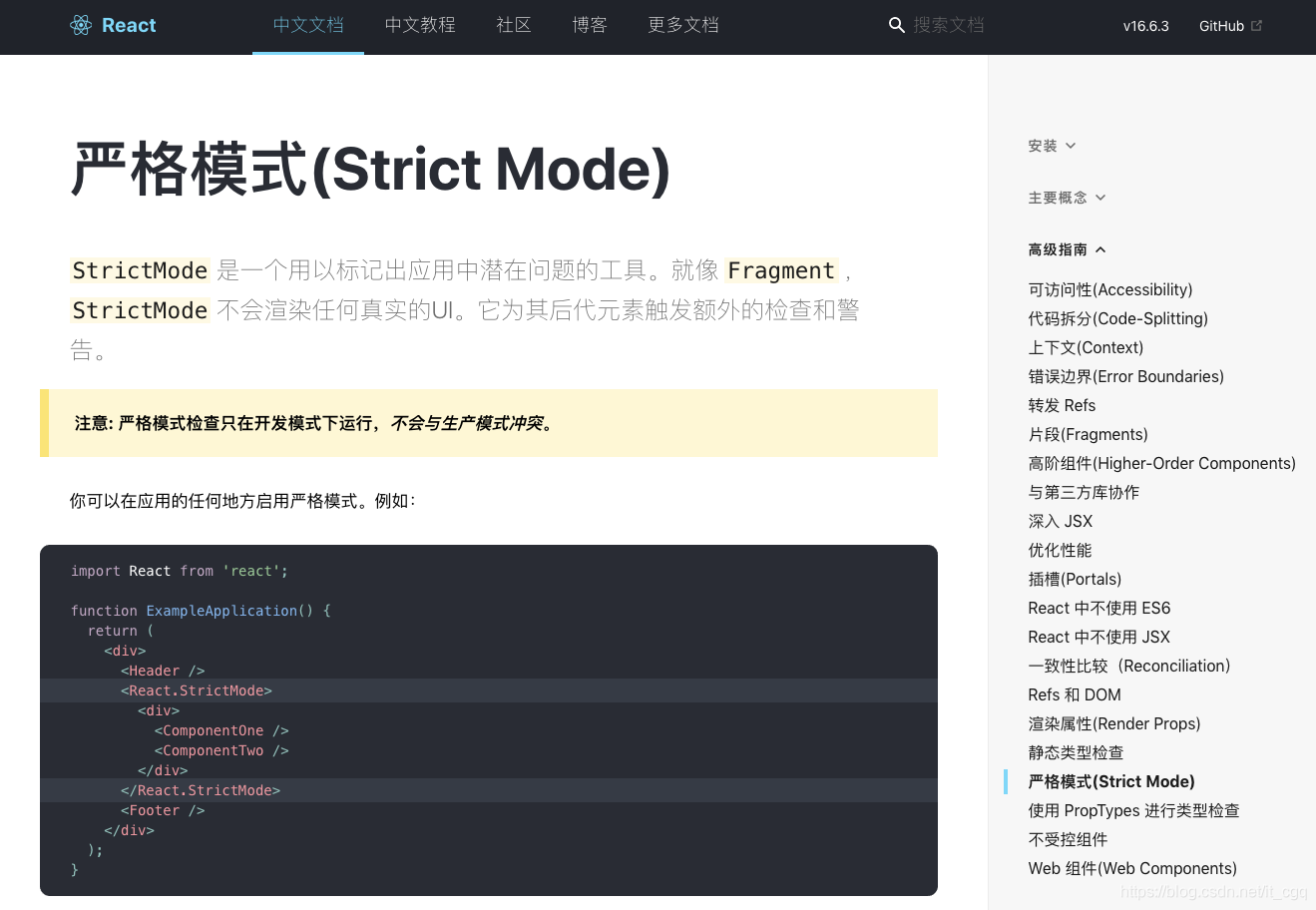Click the React atom logo icon

[81, 26]
